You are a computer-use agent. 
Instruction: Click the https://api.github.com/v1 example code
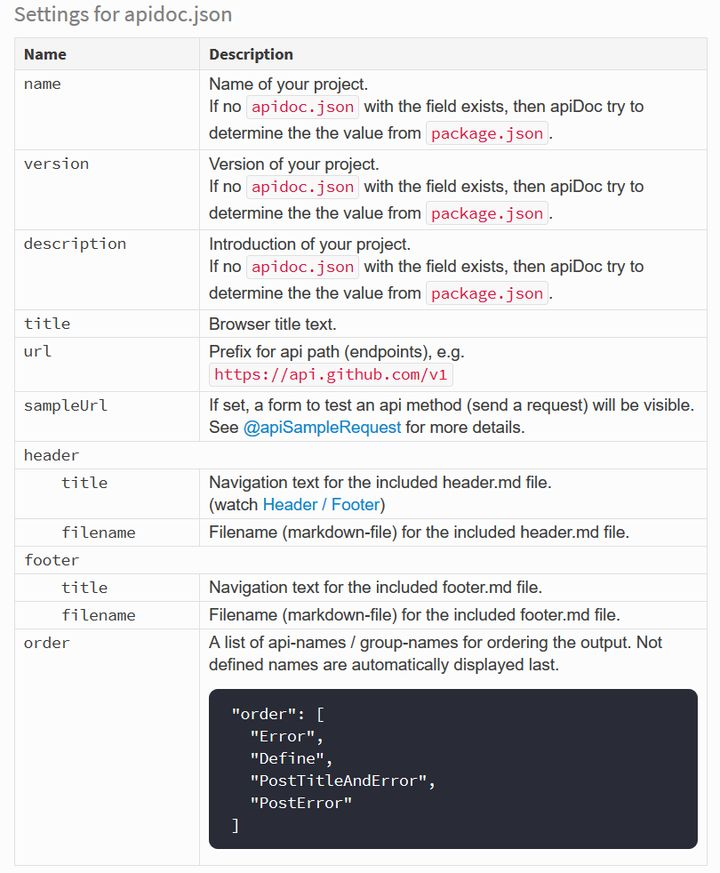pos(331,375)
